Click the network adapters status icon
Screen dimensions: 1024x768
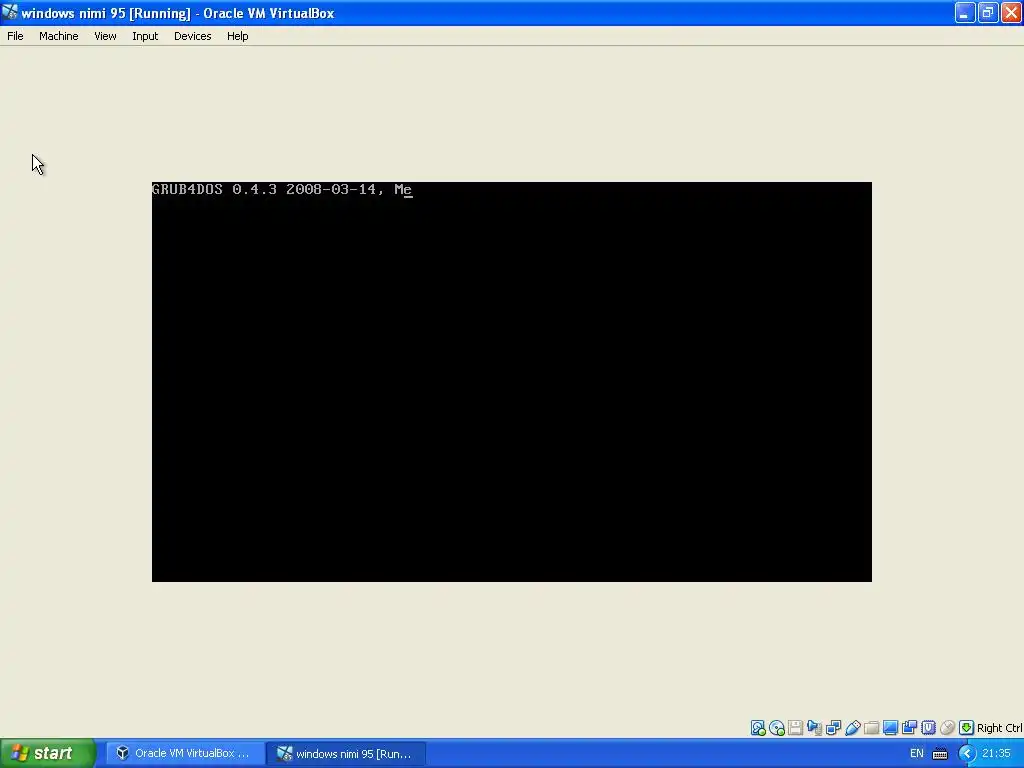pyautogui.click(x=833, y=728)
